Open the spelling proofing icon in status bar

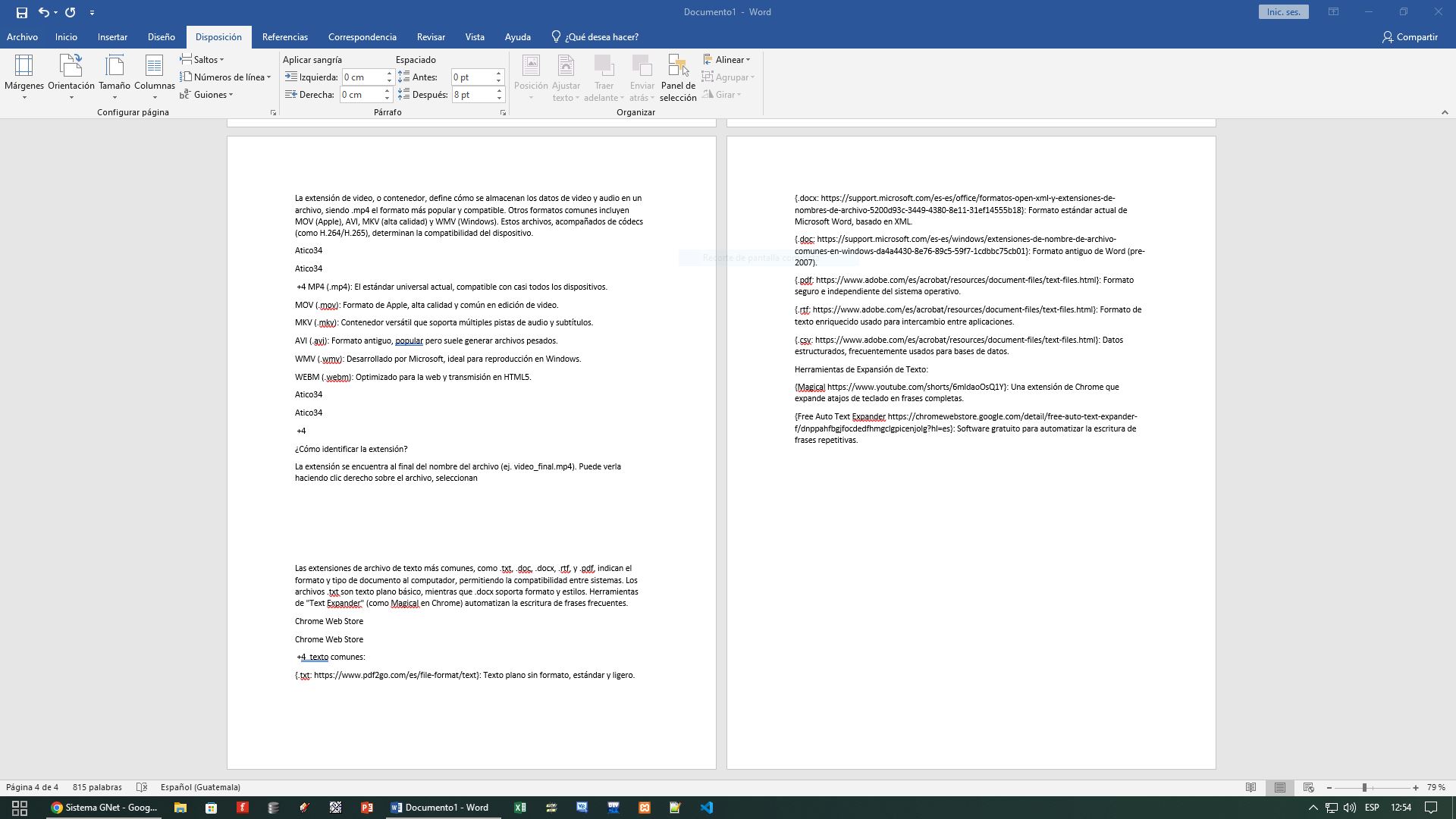click(141, 787)
